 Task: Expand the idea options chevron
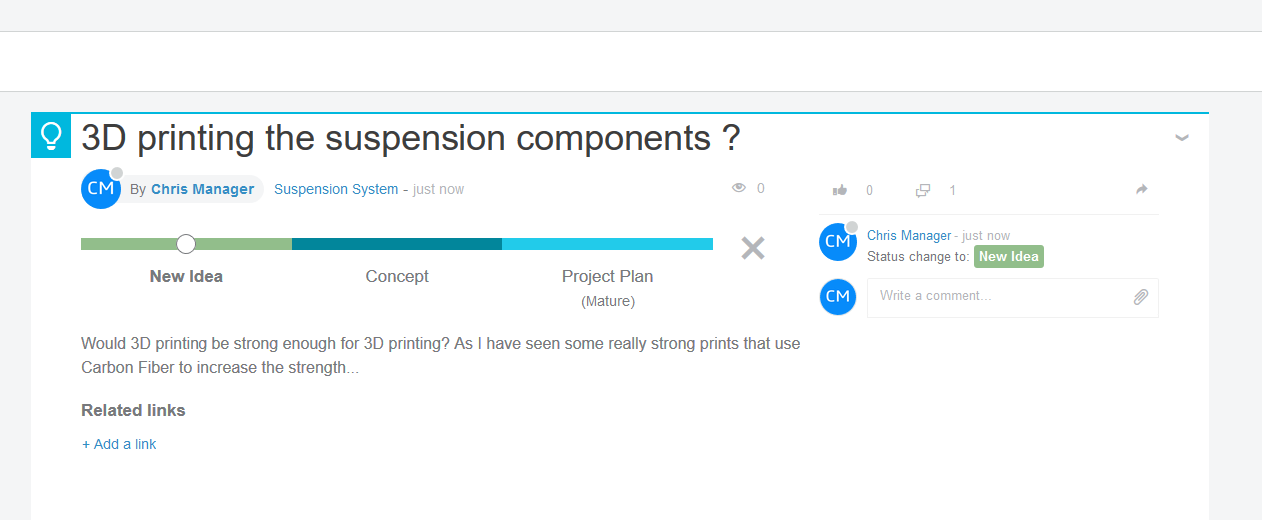pyautogui.click(x=1182, y=138)
